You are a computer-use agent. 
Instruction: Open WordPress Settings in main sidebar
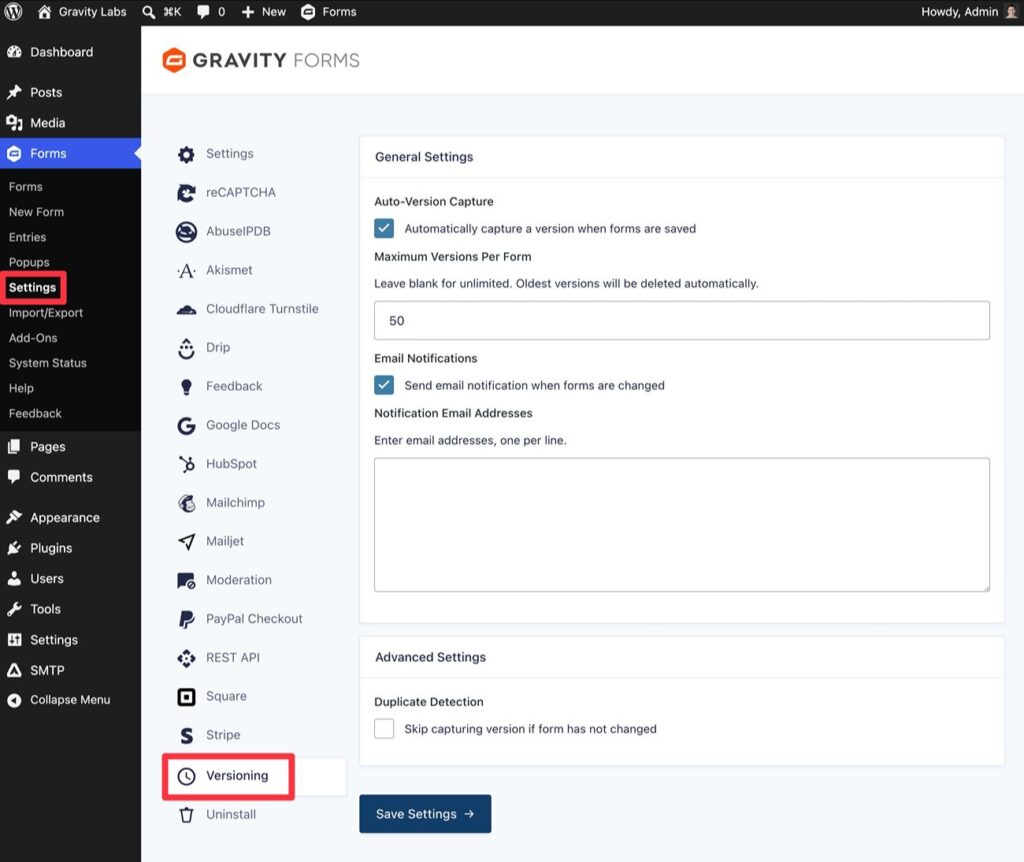[54, 640]
